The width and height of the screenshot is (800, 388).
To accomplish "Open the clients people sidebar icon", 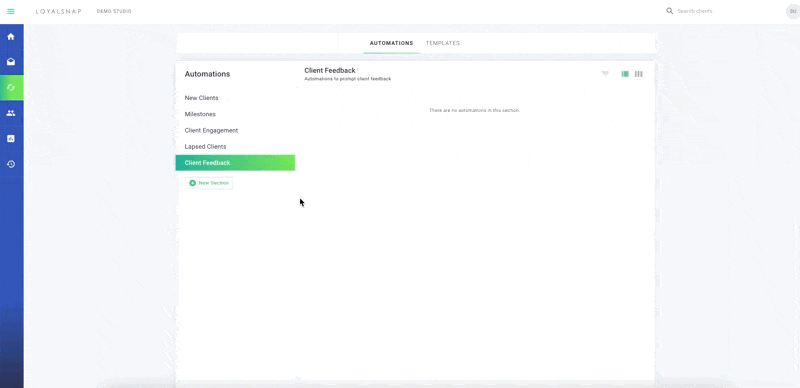I will click(x=11, y=113).
